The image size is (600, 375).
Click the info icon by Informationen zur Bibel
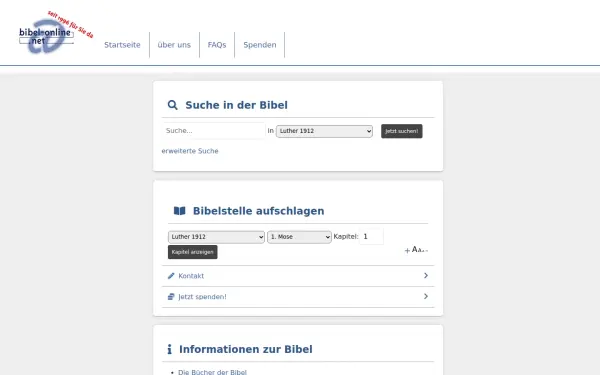pos(170,349)
